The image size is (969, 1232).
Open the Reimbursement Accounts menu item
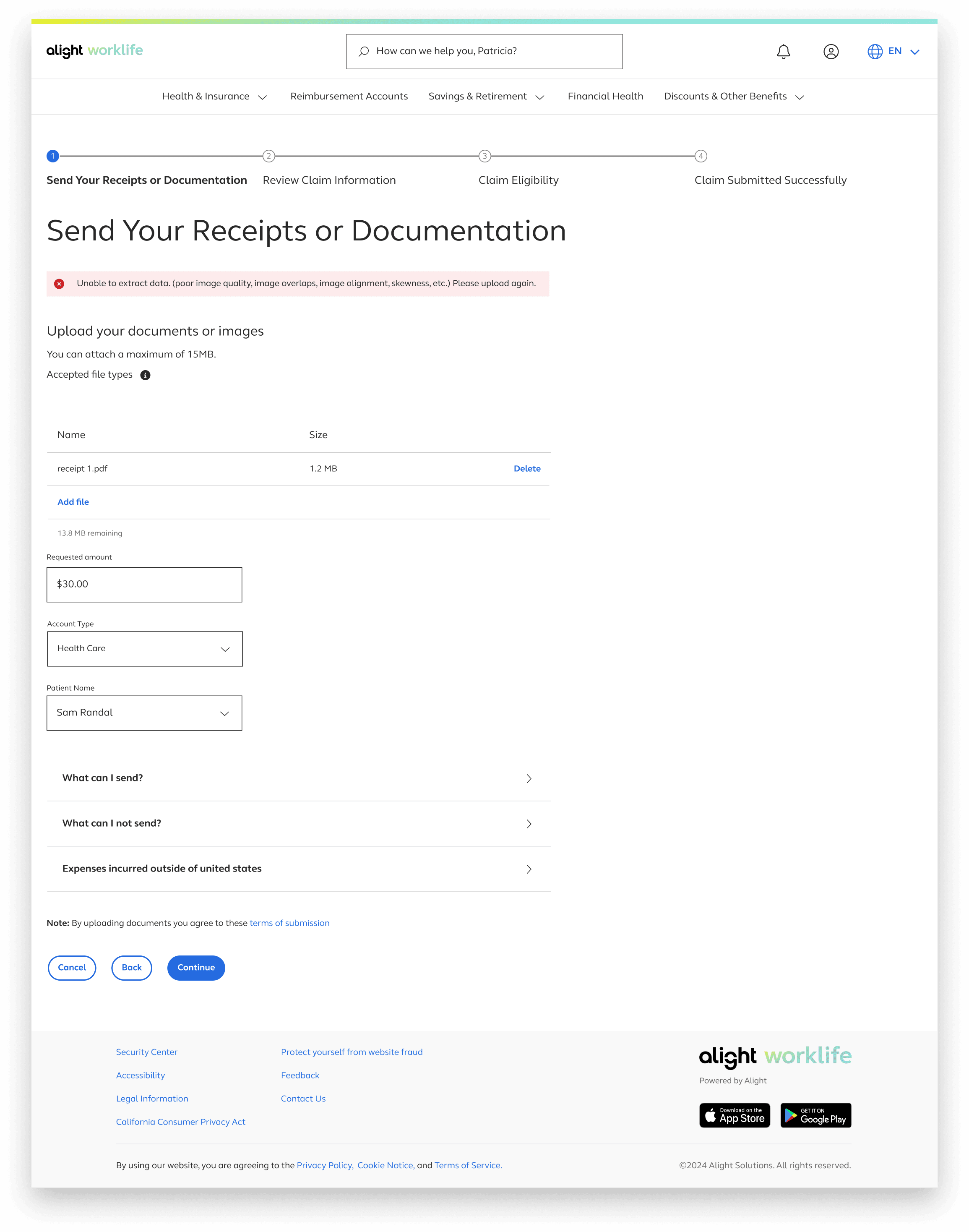tap(349, 97)
